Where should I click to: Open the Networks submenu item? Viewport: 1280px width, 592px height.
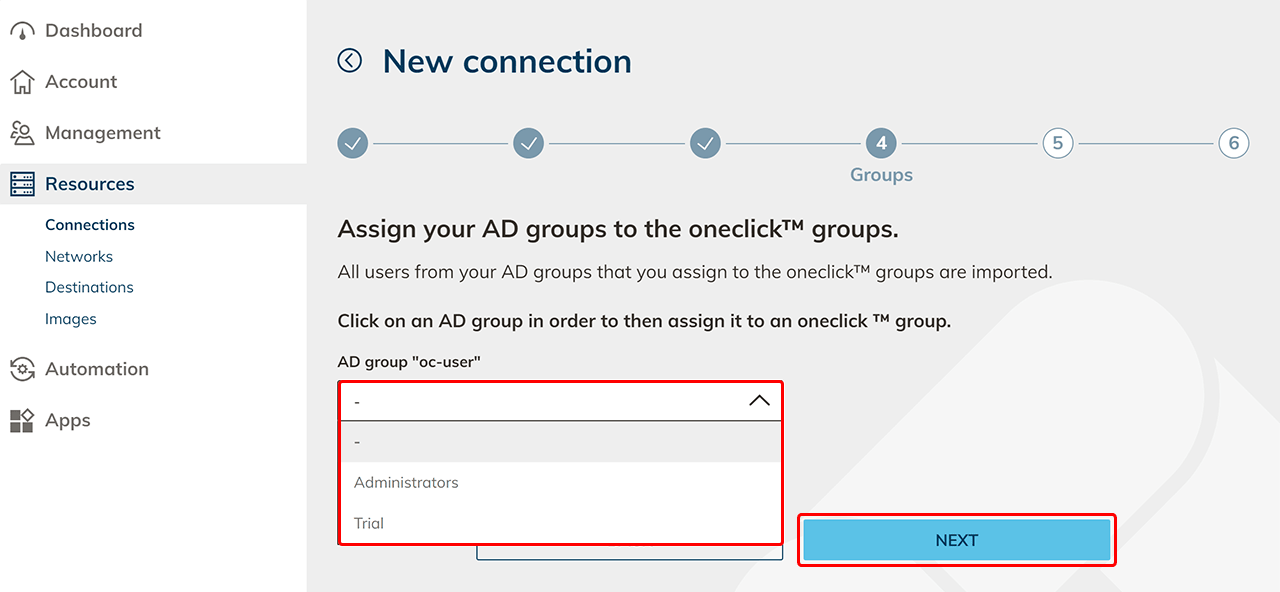(x=79, y=256)
